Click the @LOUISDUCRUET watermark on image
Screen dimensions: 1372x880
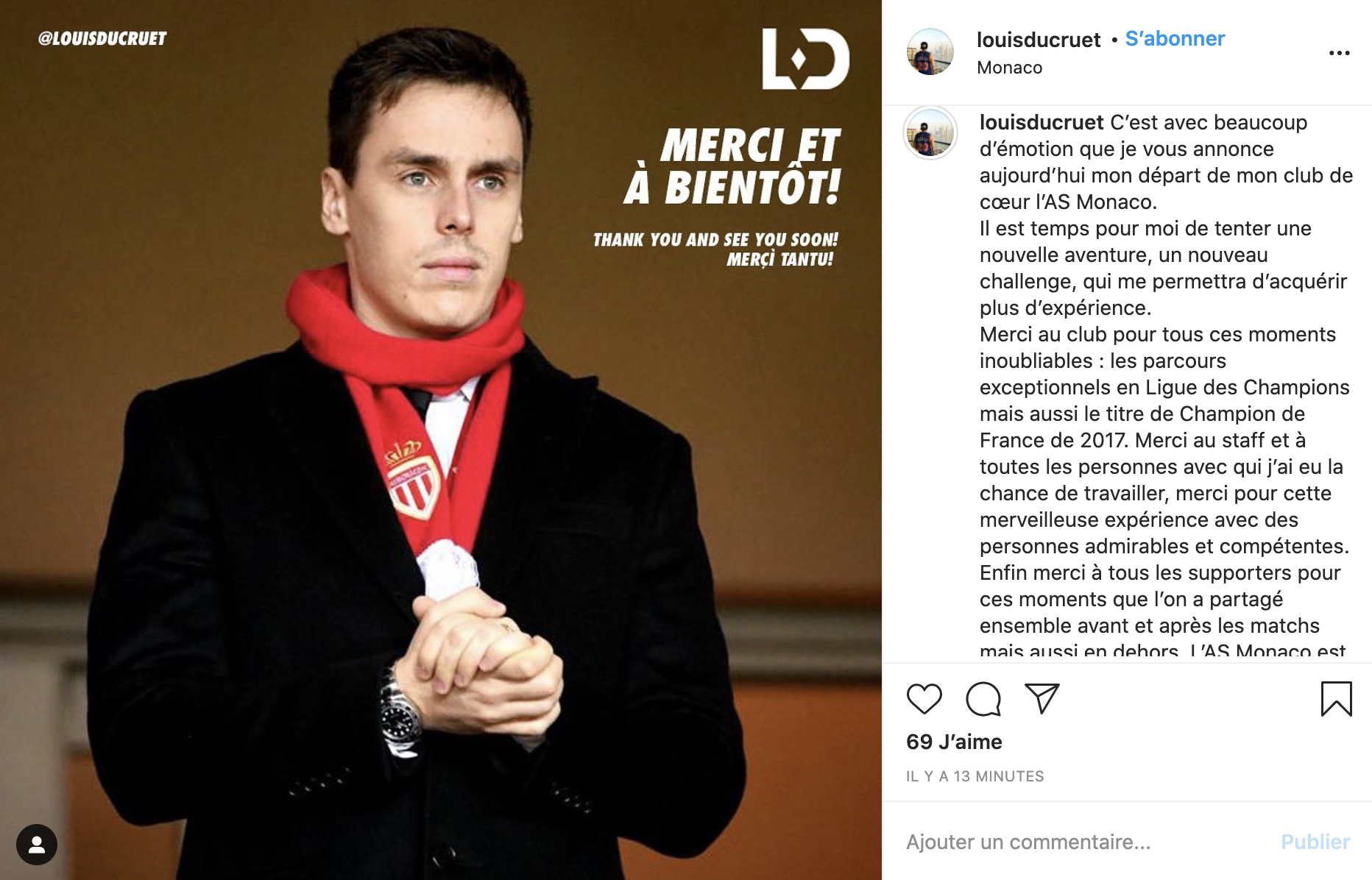point(102,38)
